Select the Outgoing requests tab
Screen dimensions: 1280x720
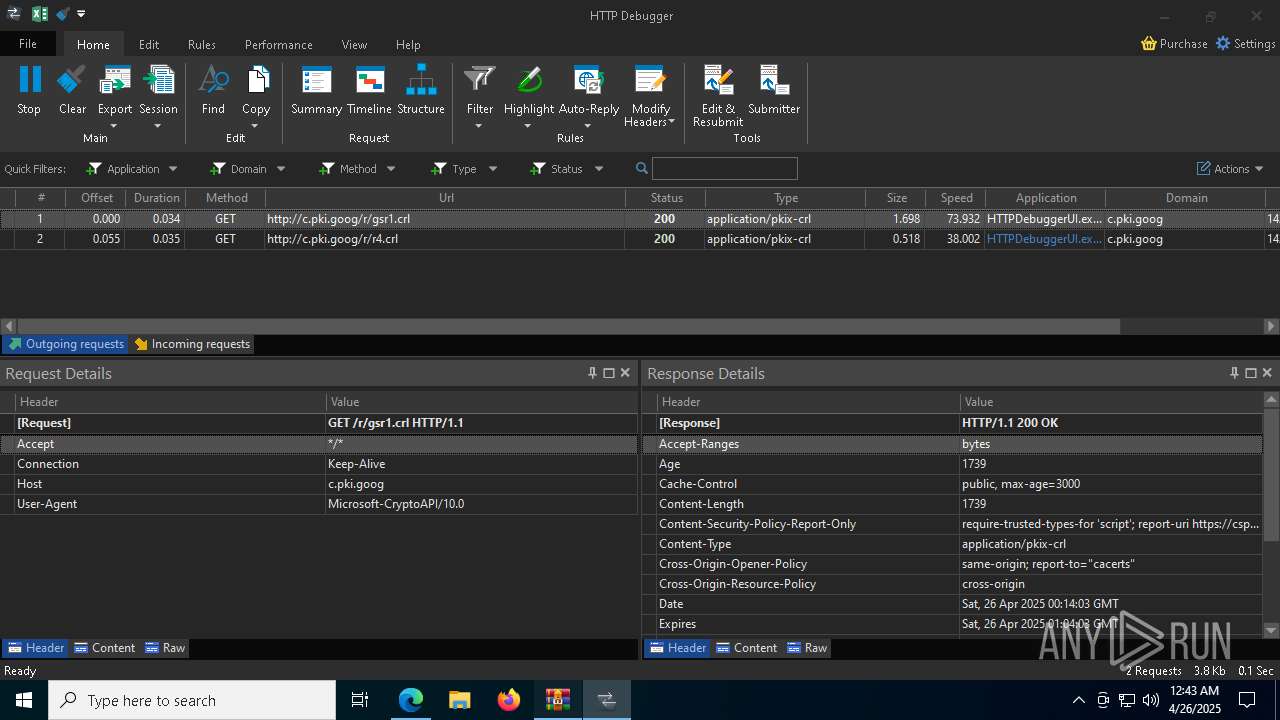pyautogui.click(x=66, y=344)
